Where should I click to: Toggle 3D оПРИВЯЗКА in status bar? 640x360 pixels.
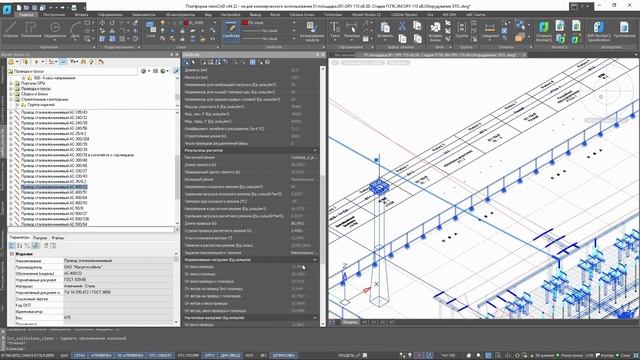130,356
